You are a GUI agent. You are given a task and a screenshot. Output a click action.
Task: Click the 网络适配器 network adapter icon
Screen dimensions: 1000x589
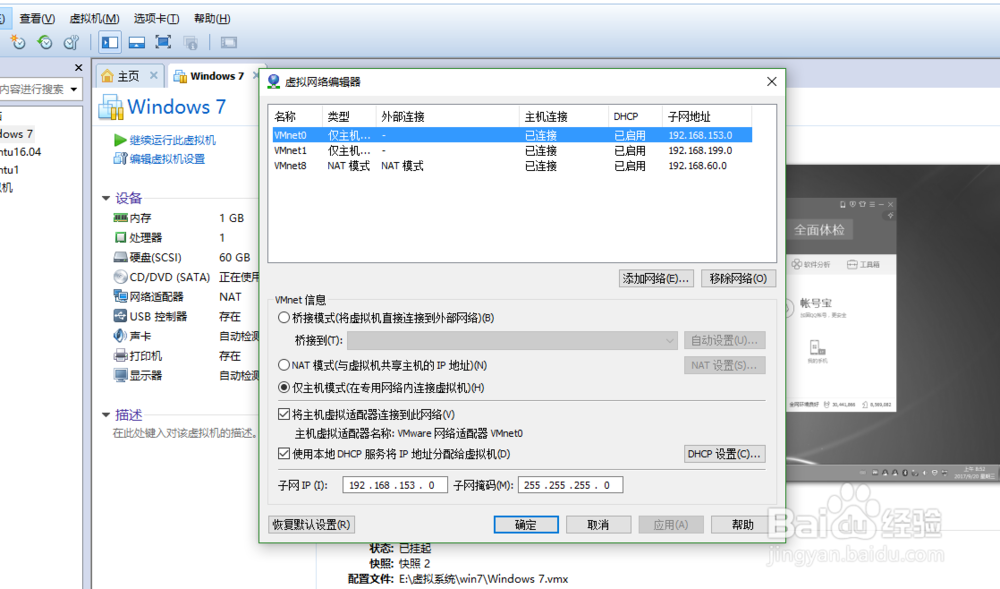(x=120, y=296)
